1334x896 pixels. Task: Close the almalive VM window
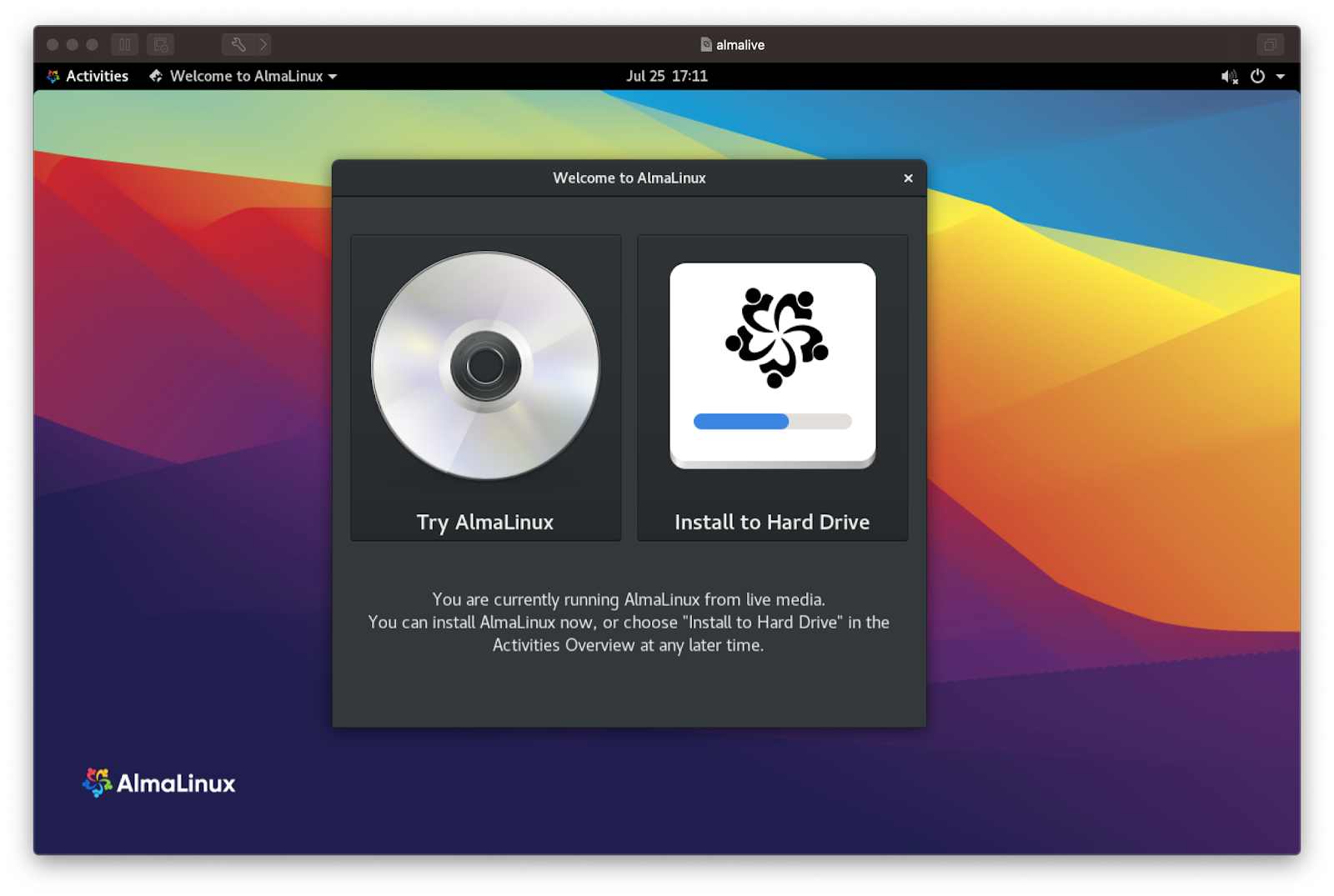point(53,45)
